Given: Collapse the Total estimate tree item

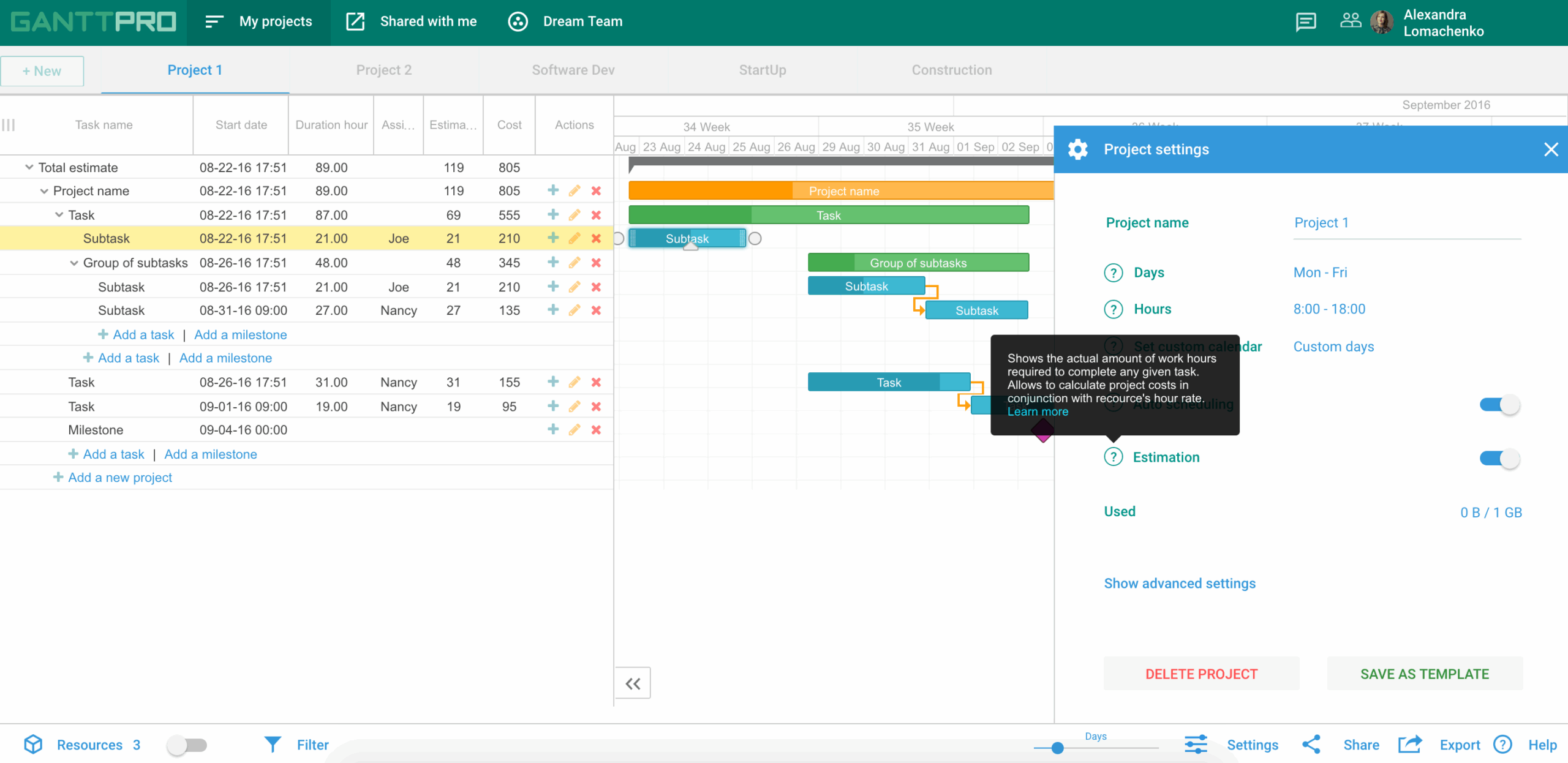Looking at the screenshot, I should [28, 167].
